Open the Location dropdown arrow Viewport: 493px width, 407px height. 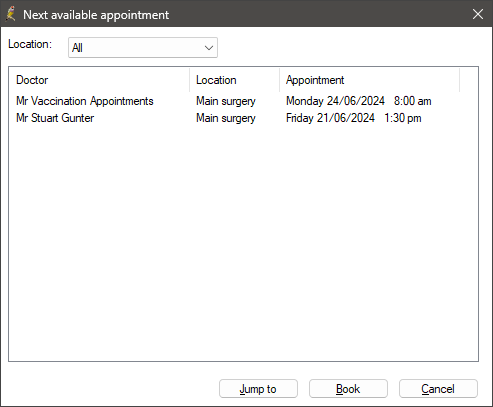click(x=209, y=48)
